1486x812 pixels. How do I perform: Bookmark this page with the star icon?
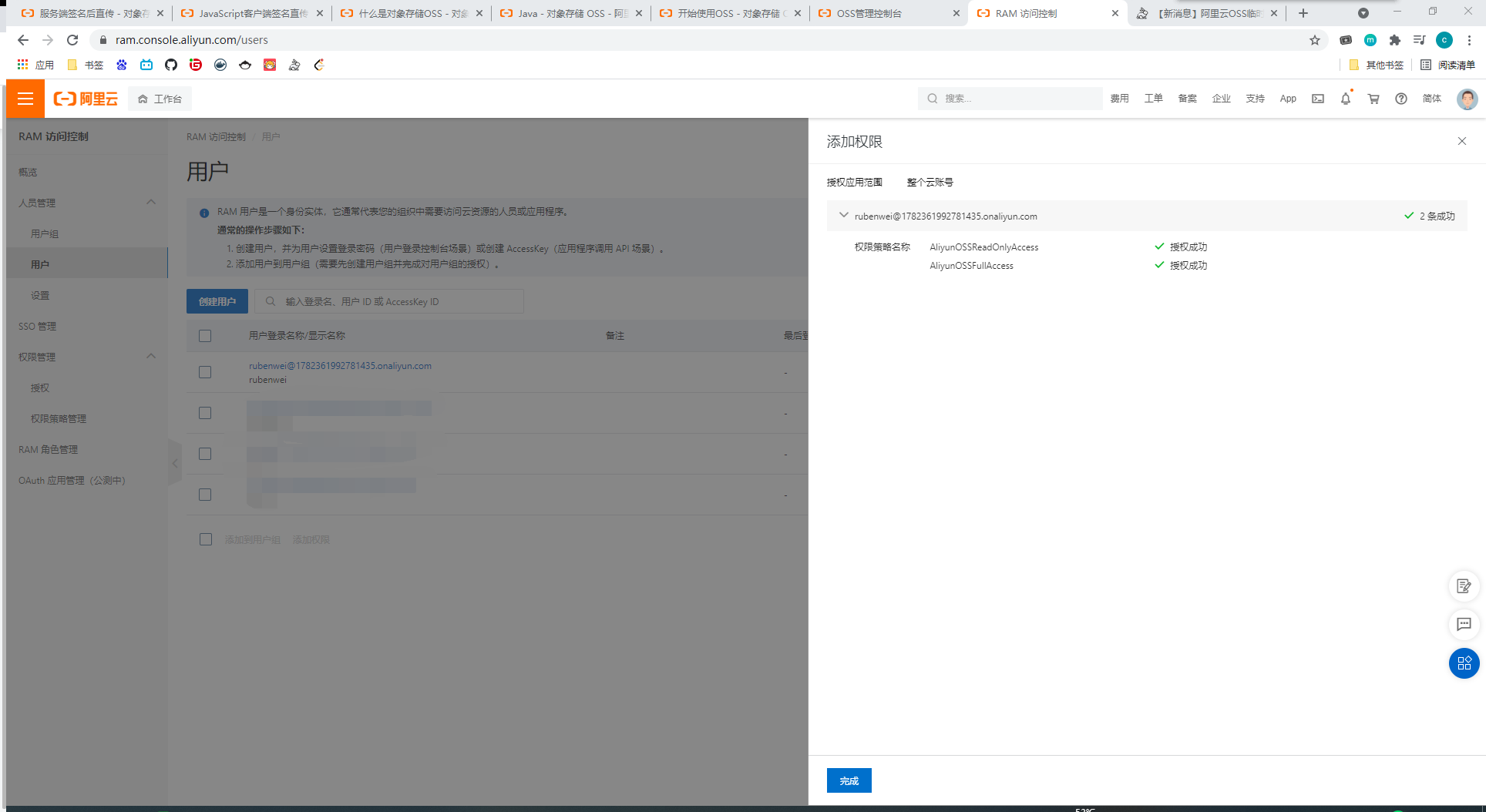tap(1315, 40)
